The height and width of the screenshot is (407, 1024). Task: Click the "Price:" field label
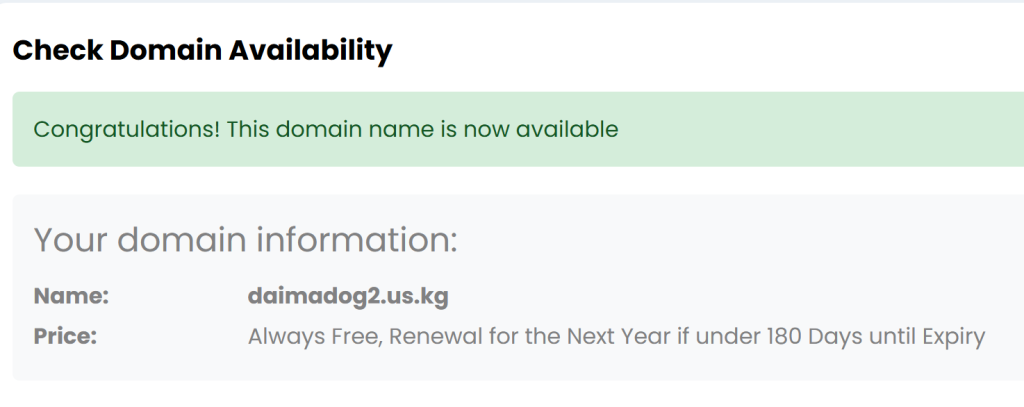coord(65,337)
